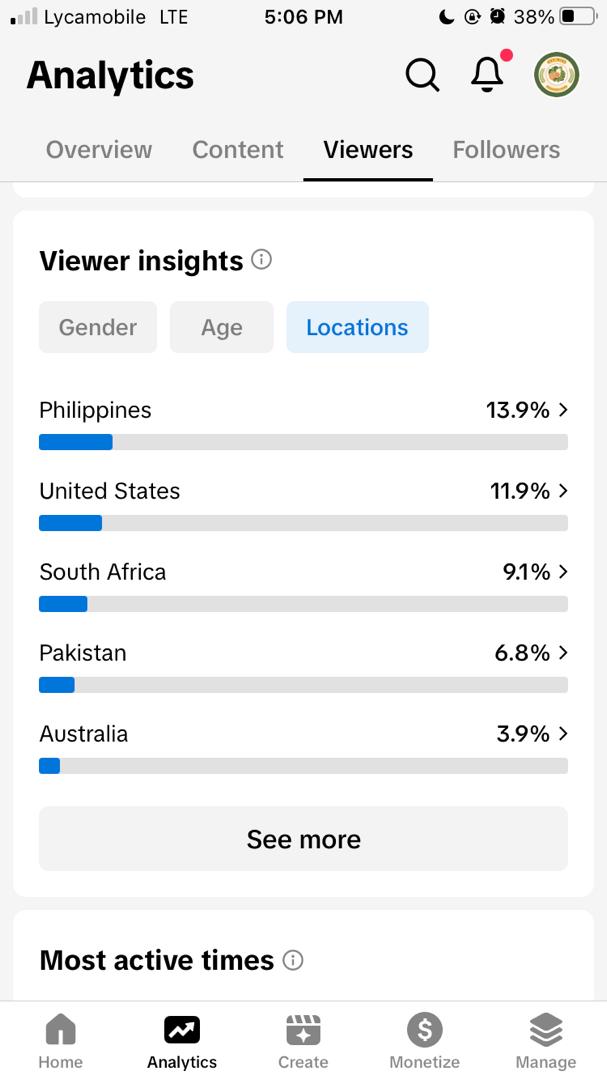The width and height of the screenshot is (607, 1080).
Task: Select the Locations filter chip
Action: (358, 327)
